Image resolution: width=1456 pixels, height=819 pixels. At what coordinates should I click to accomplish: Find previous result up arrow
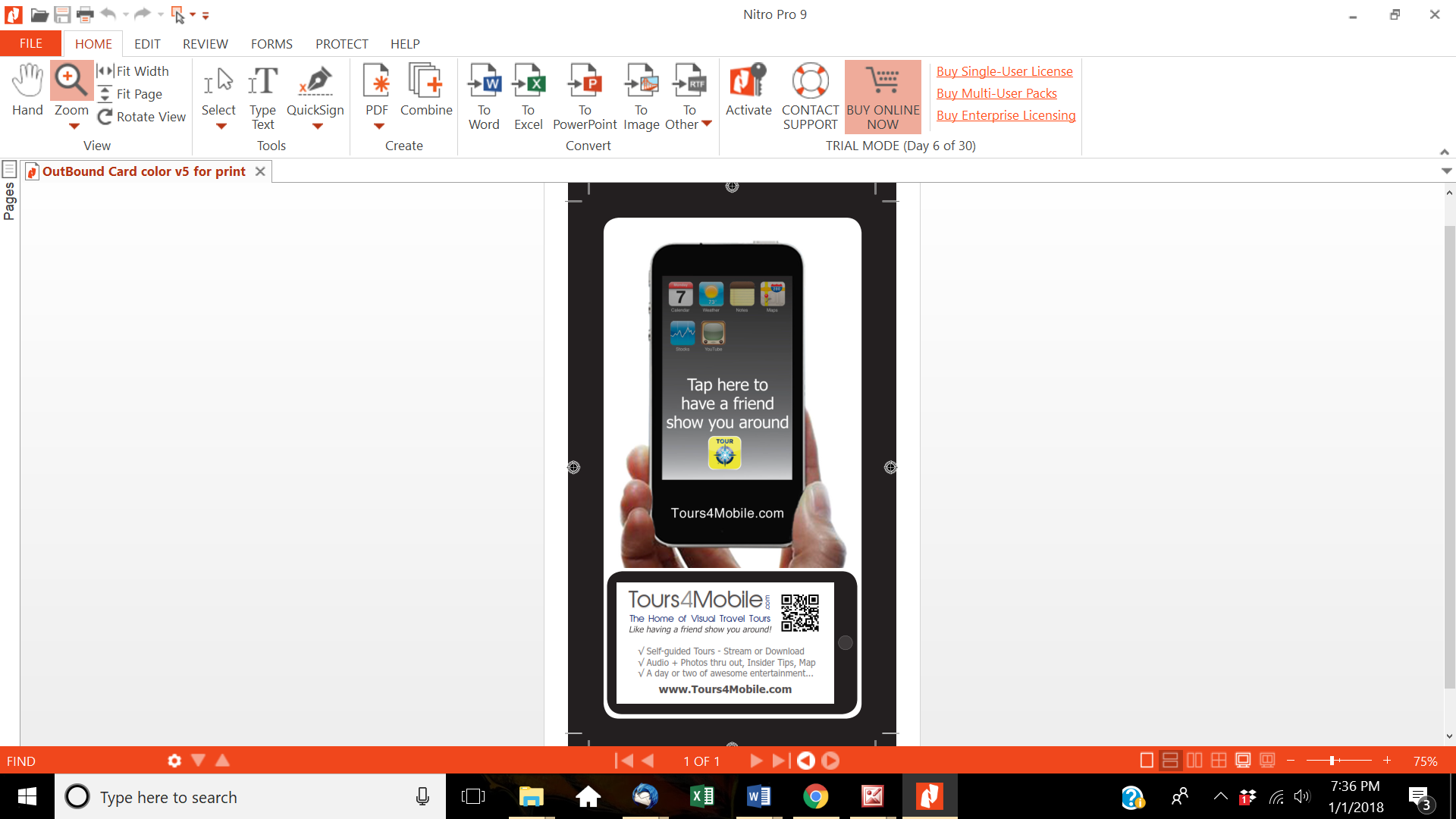pyautogui.click(x=223, y=760)
